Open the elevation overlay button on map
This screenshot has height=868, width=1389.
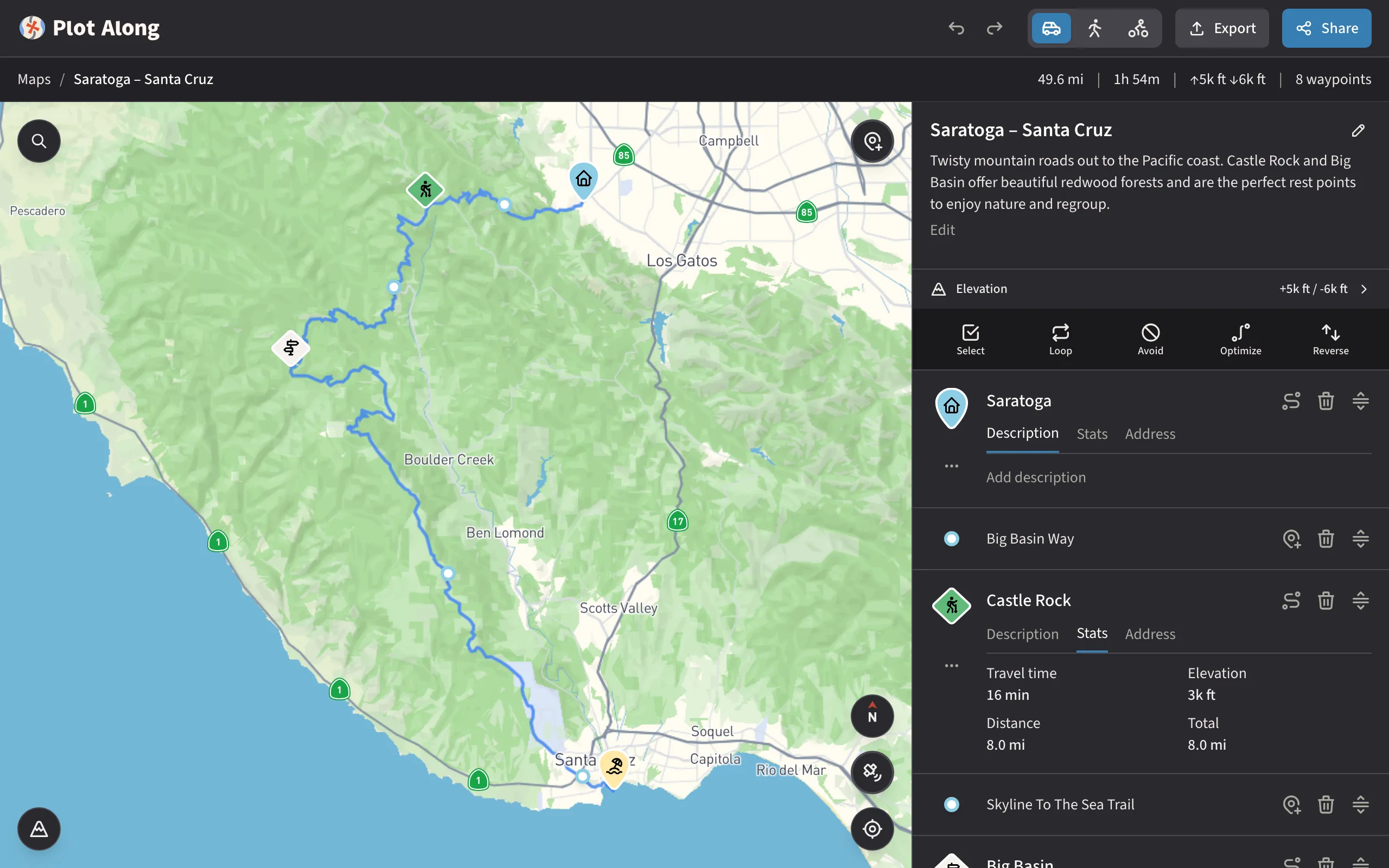(39, 829)
